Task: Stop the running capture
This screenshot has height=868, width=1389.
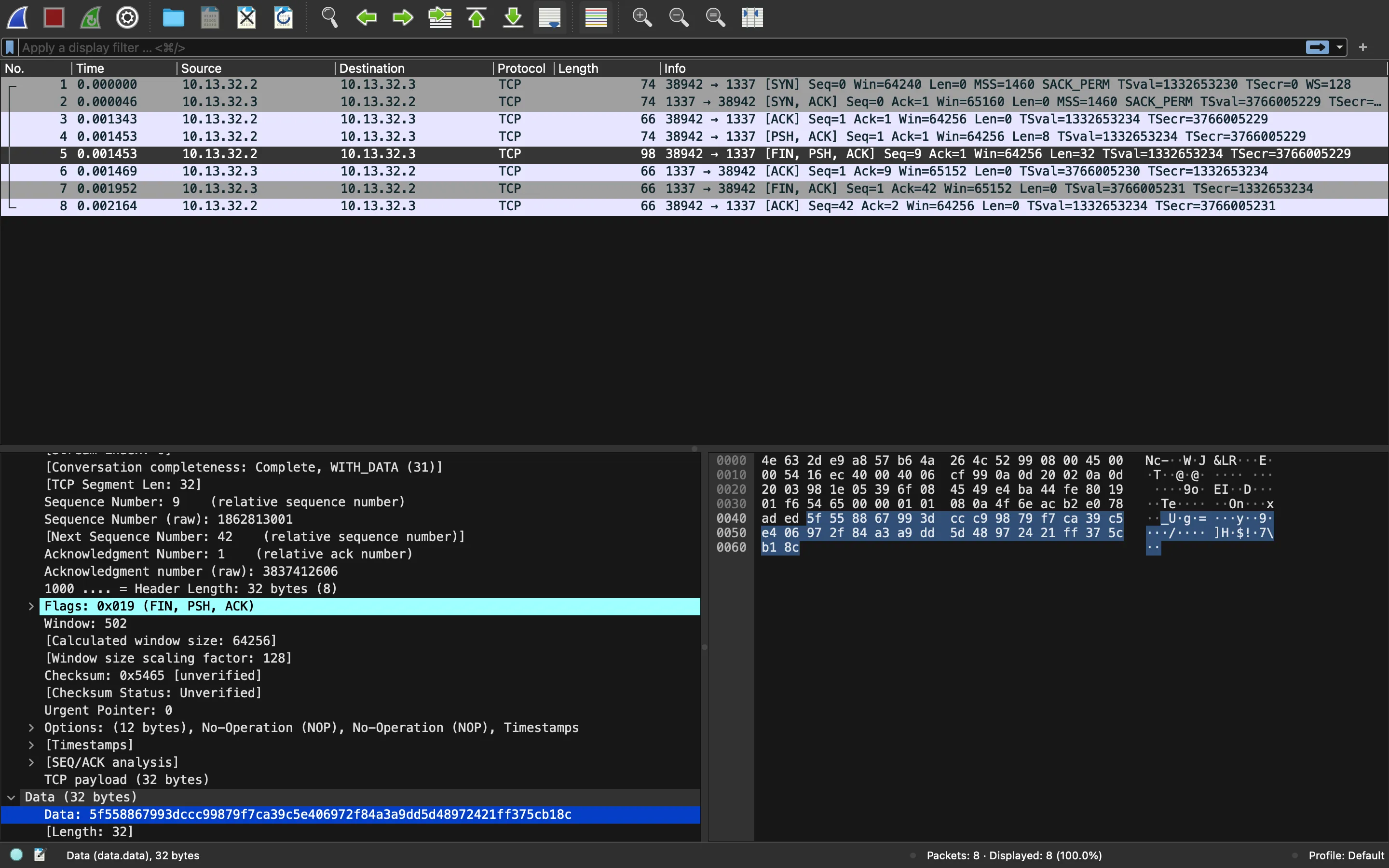Action: (54, 18)
